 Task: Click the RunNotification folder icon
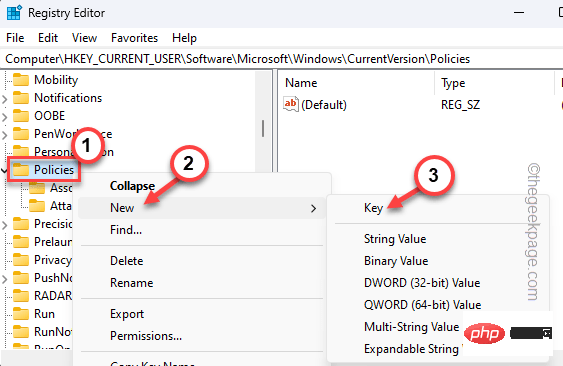coord(21,332)
